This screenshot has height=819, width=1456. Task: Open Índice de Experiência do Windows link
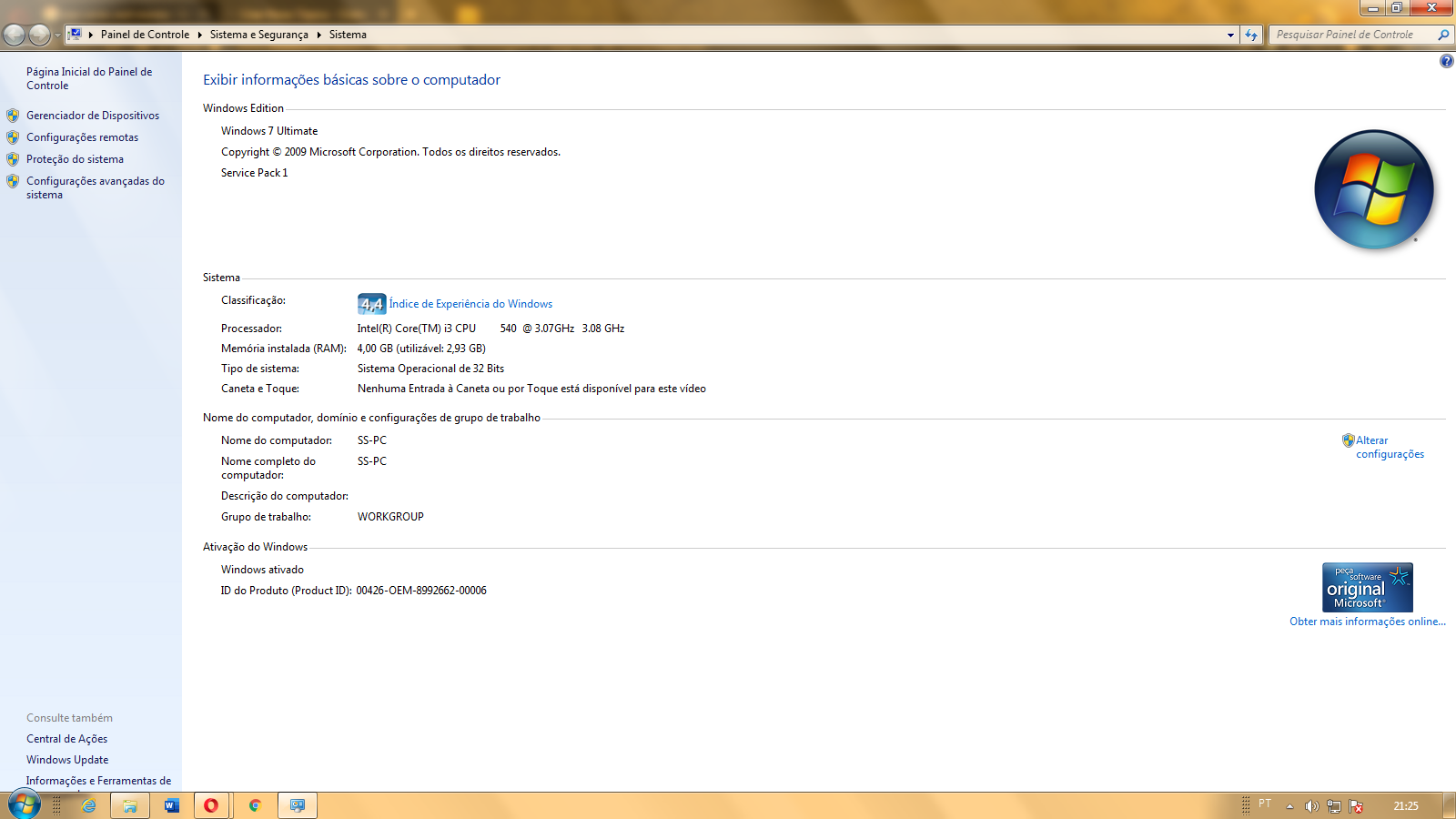pos(470,304)
